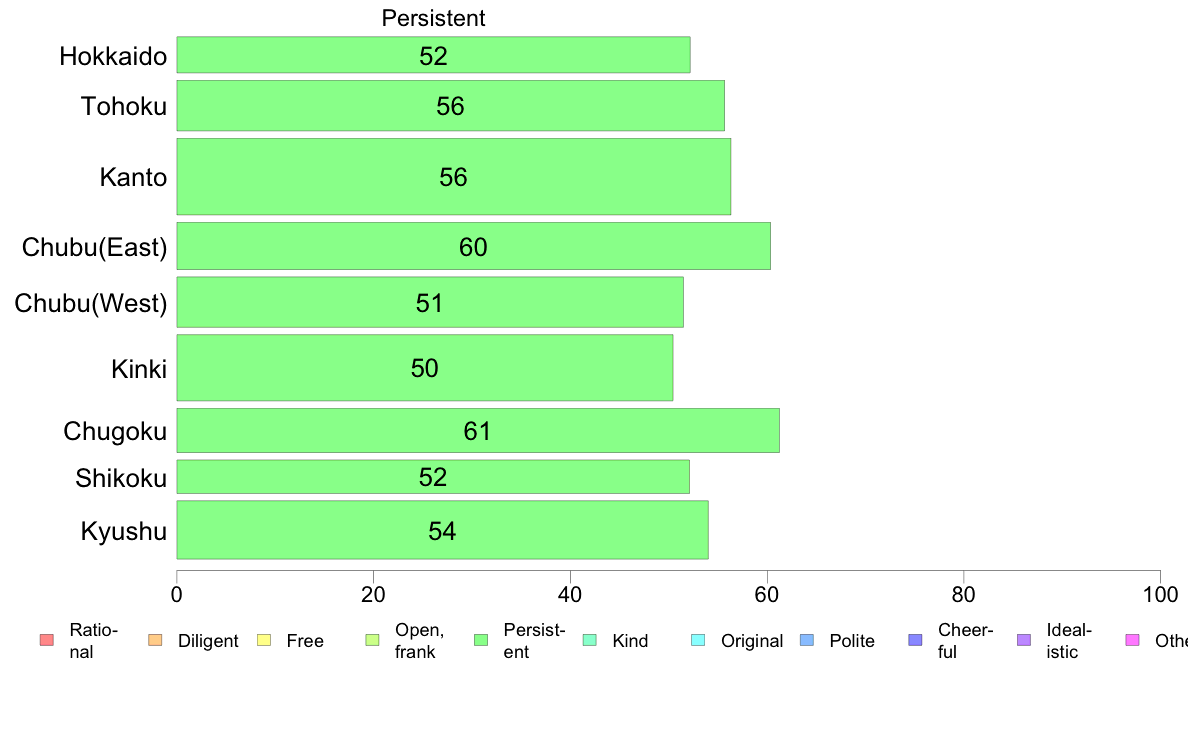Image resolution: width=1188 pixels, height=736 pixels.
Task: Click the Open, frank legend swatch
Action: pyautogui.click(x=372, y=640)
